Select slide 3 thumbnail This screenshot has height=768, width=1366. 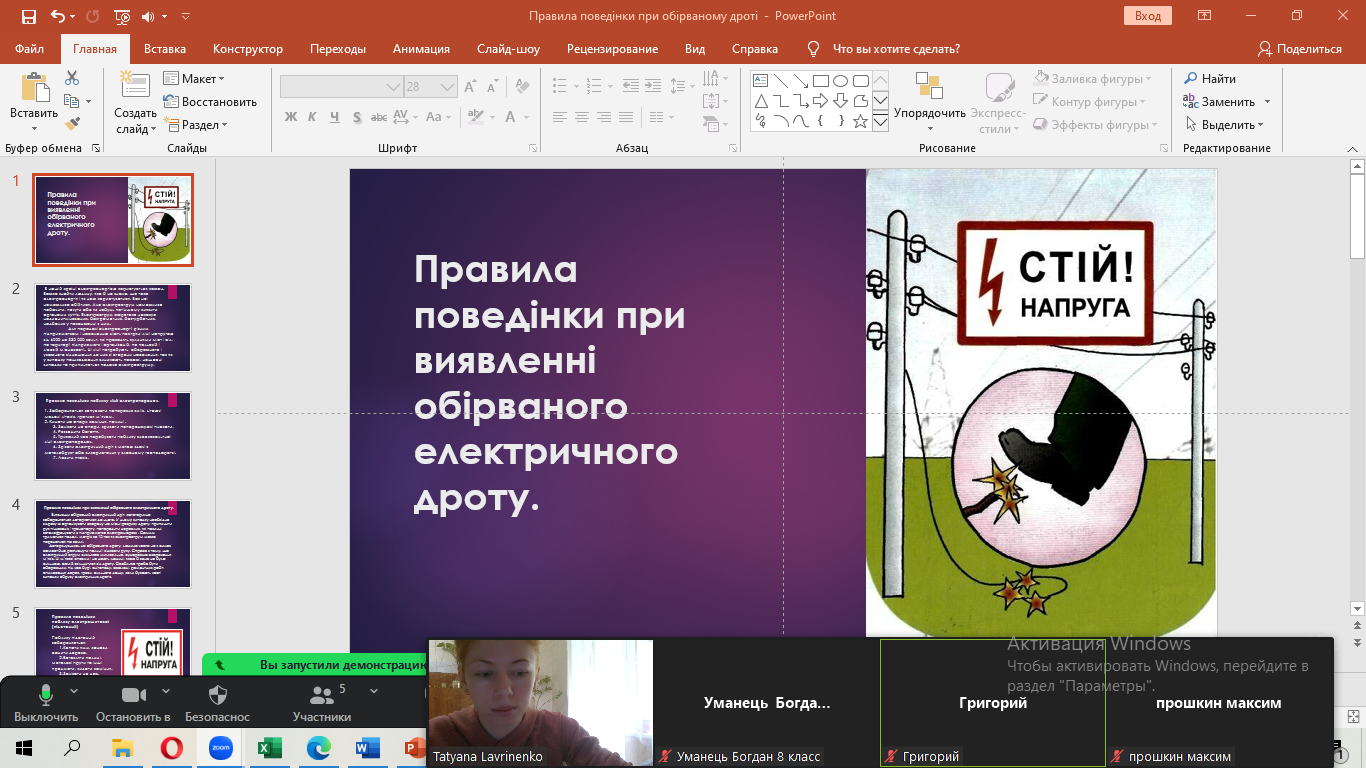113,435
